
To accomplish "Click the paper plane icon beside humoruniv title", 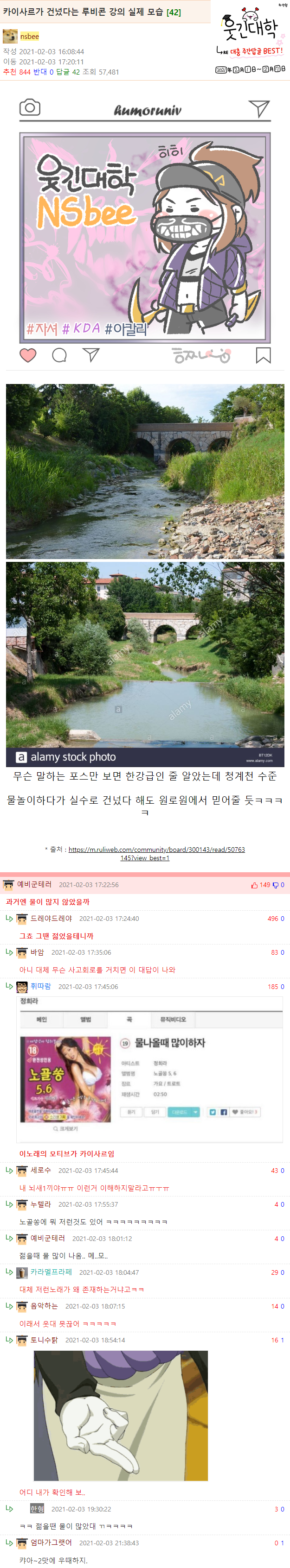I will point(259,108).
